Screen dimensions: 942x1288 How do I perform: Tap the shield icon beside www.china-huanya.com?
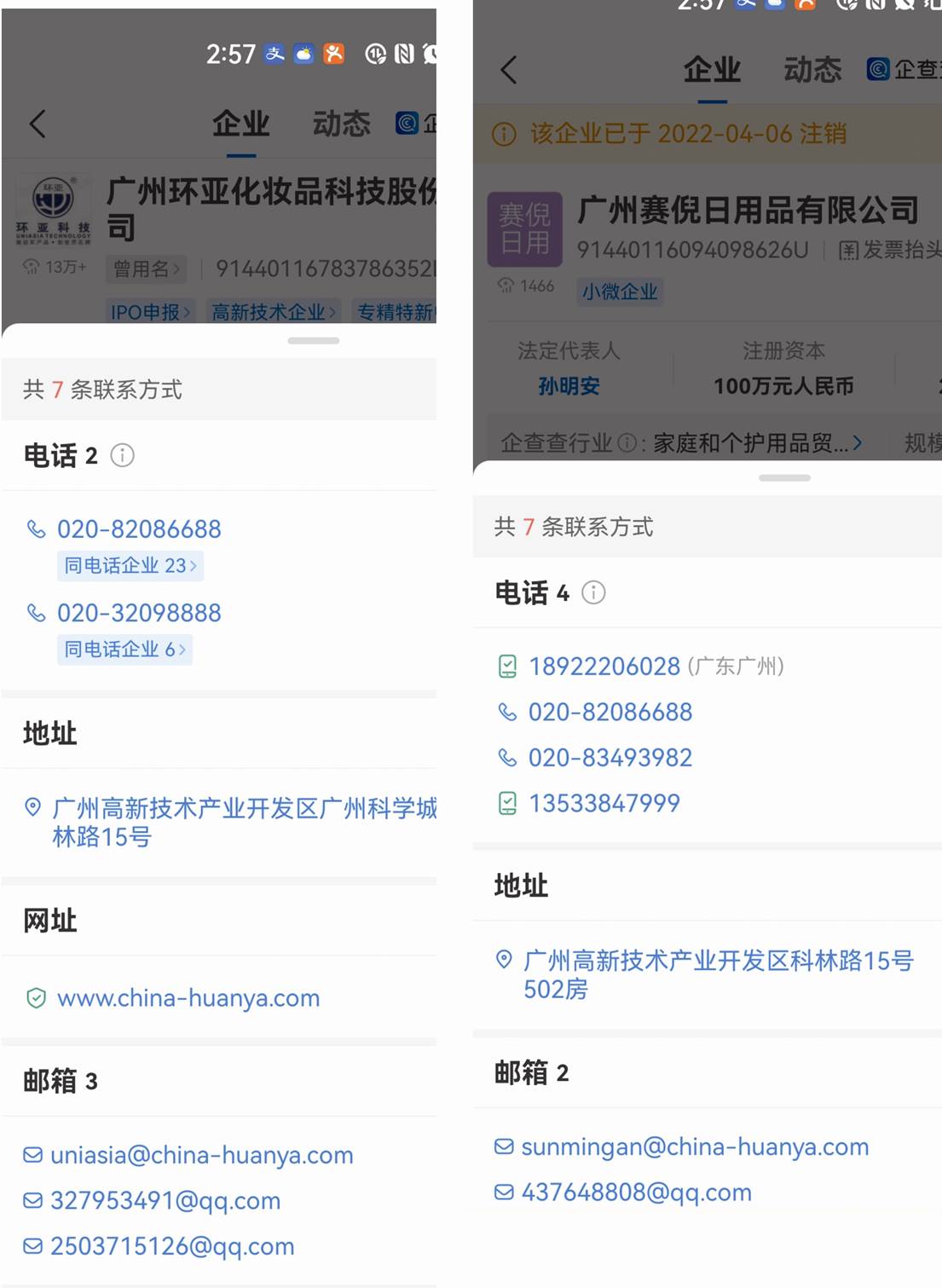coord(36,998)
